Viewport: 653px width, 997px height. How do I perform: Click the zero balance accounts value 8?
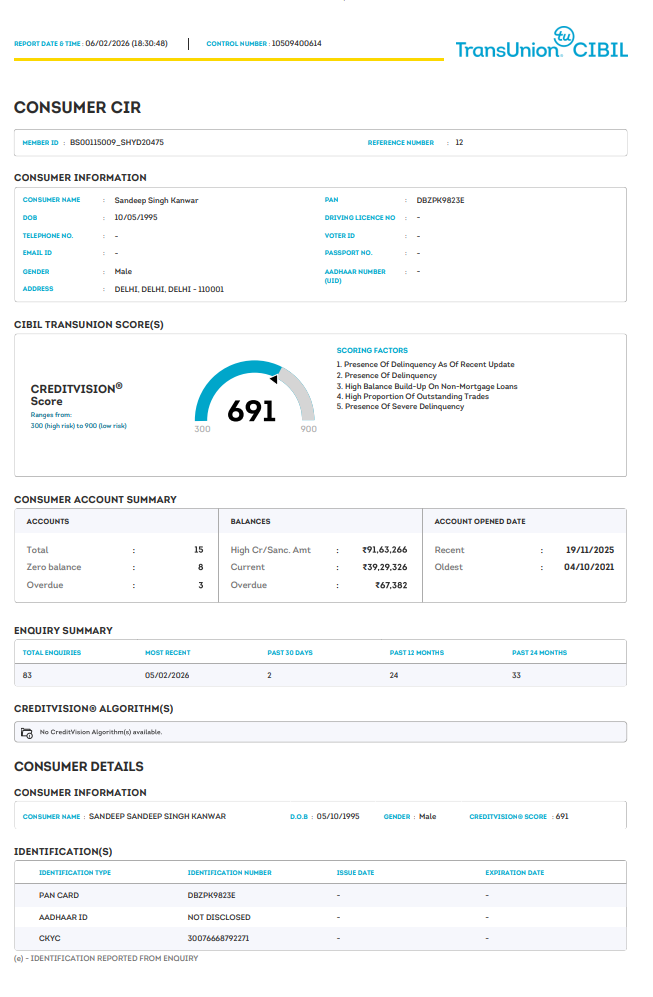click(201, 567)
